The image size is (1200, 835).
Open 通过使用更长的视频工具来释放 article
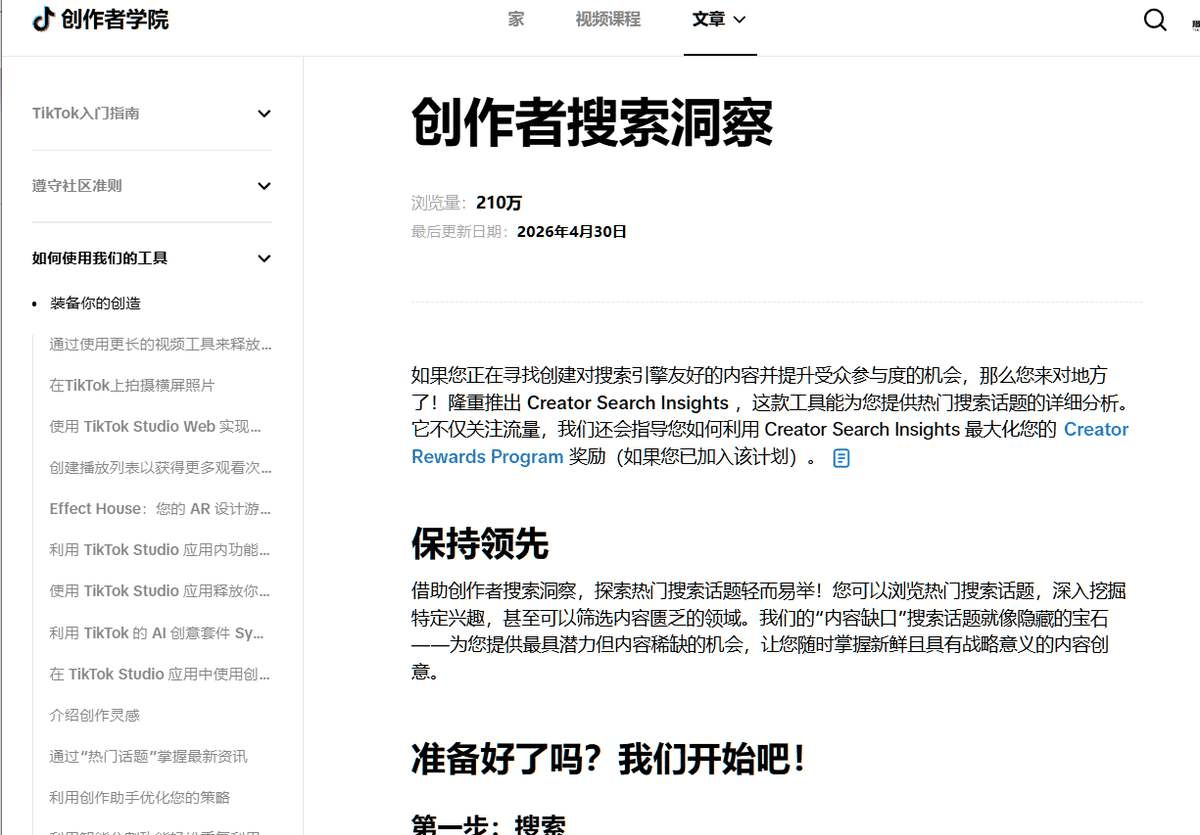point(161,345)
